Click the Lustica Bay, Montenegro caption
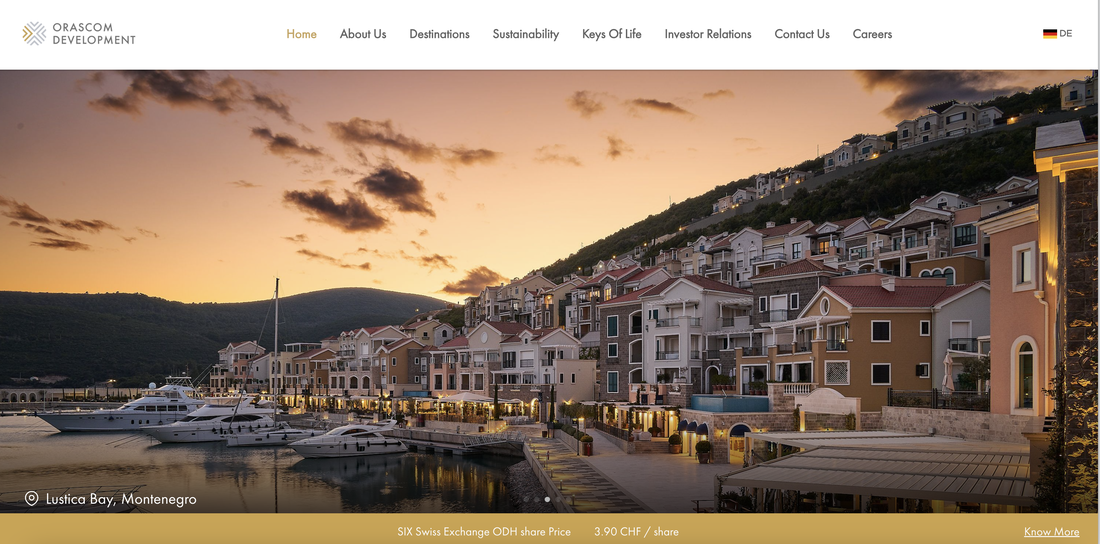This screenshot has height=544, width=1100. [121, 500]
